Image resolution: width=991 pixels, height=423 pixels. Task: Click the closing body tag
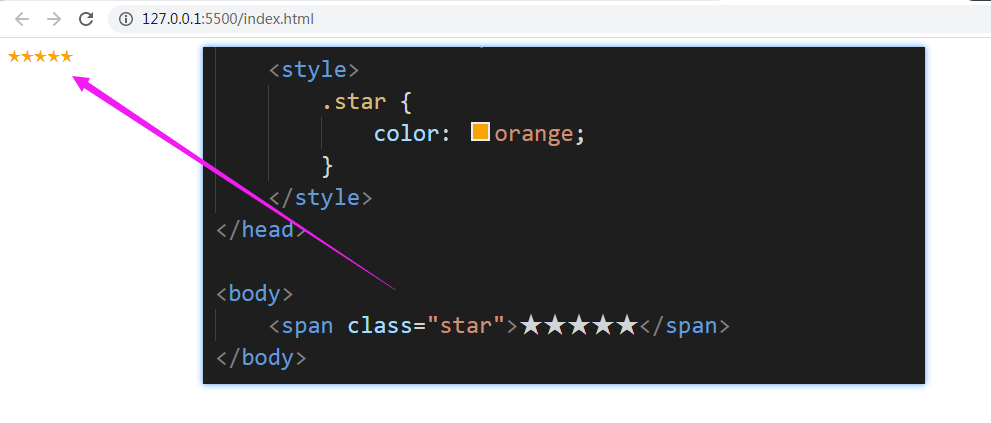[x=261, y=357]
